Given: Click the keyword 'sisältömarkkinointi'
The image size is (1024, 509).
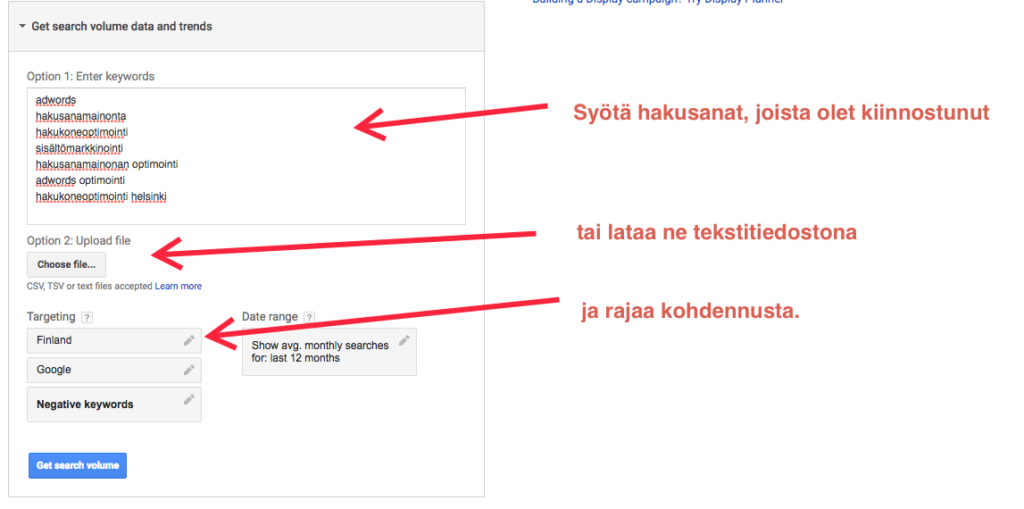Looking at the screenshot, I should (79, 148).
